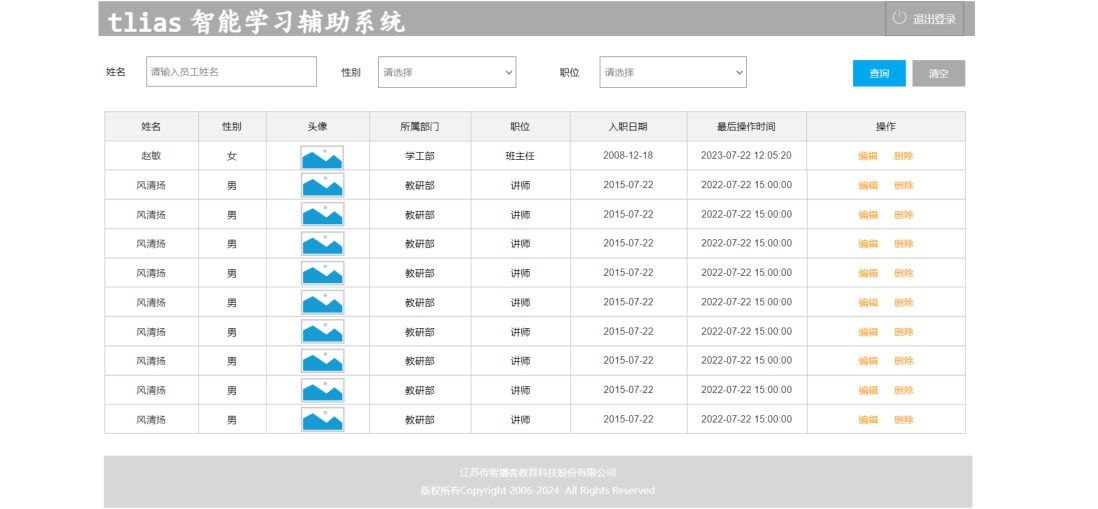Open the 职位 filter dropdown
The height and width of the screenshot is (509, 1098).
tap(673, 72)
